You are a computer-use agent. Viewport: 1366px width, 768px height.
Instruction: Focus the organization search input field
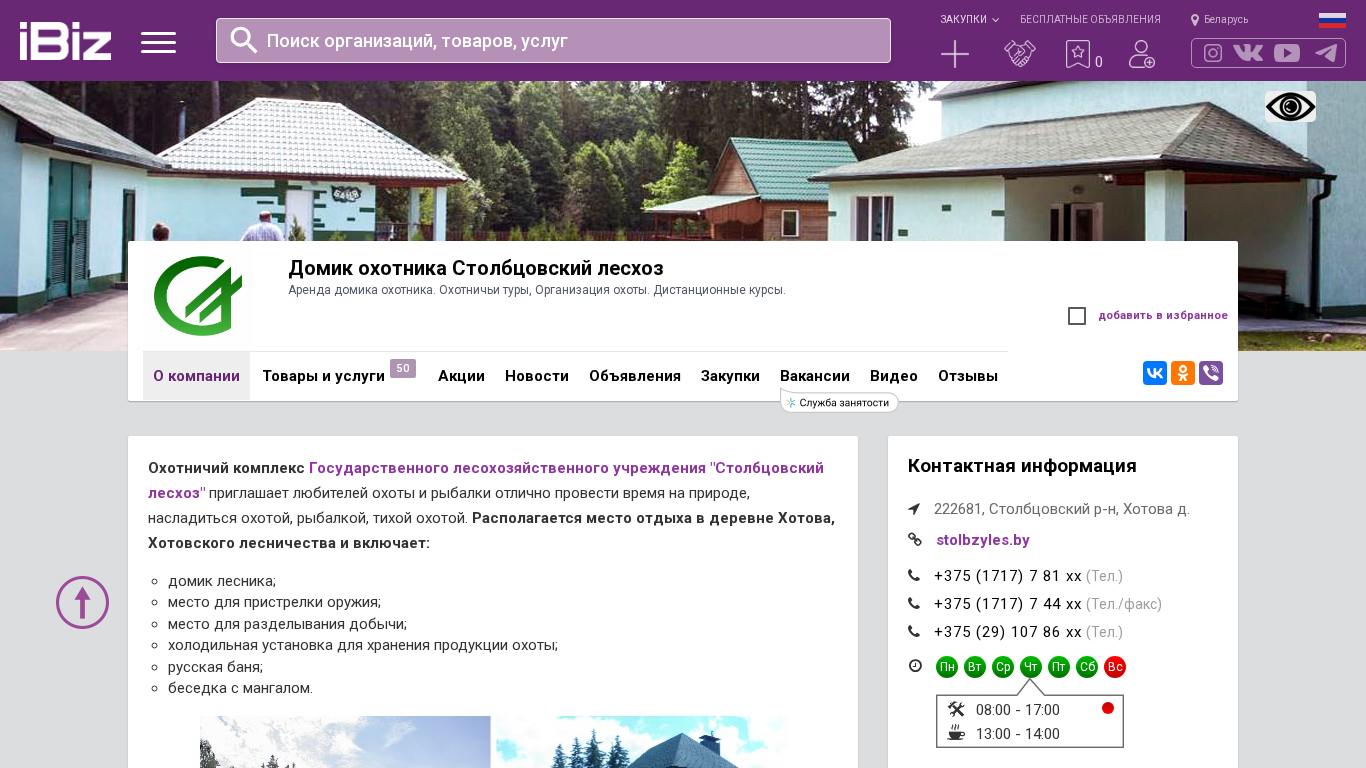(553, 40)
